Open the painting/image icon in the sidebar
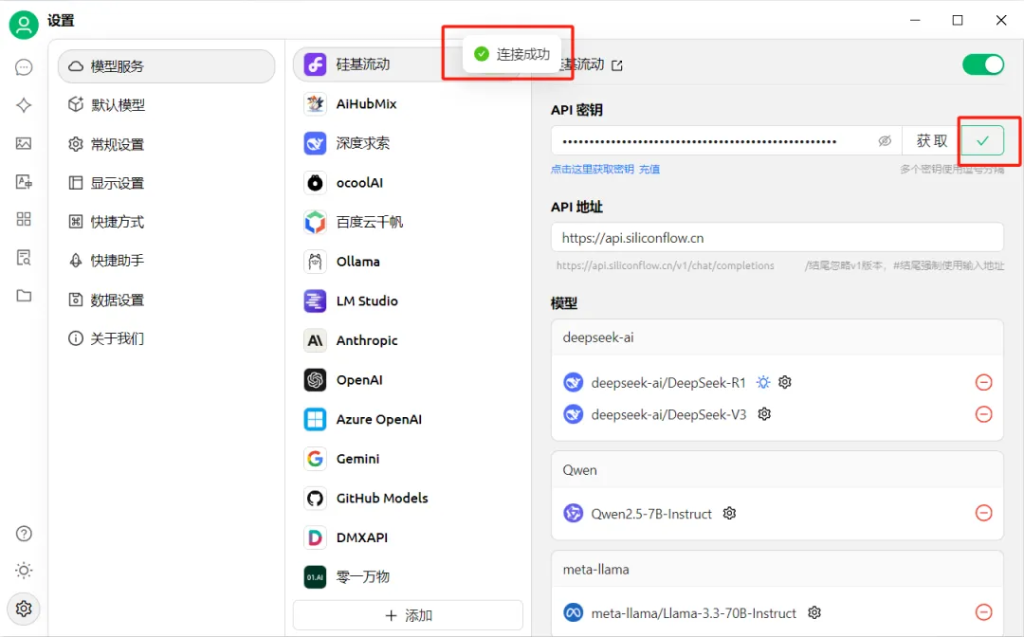 click(x=23, y=143)
